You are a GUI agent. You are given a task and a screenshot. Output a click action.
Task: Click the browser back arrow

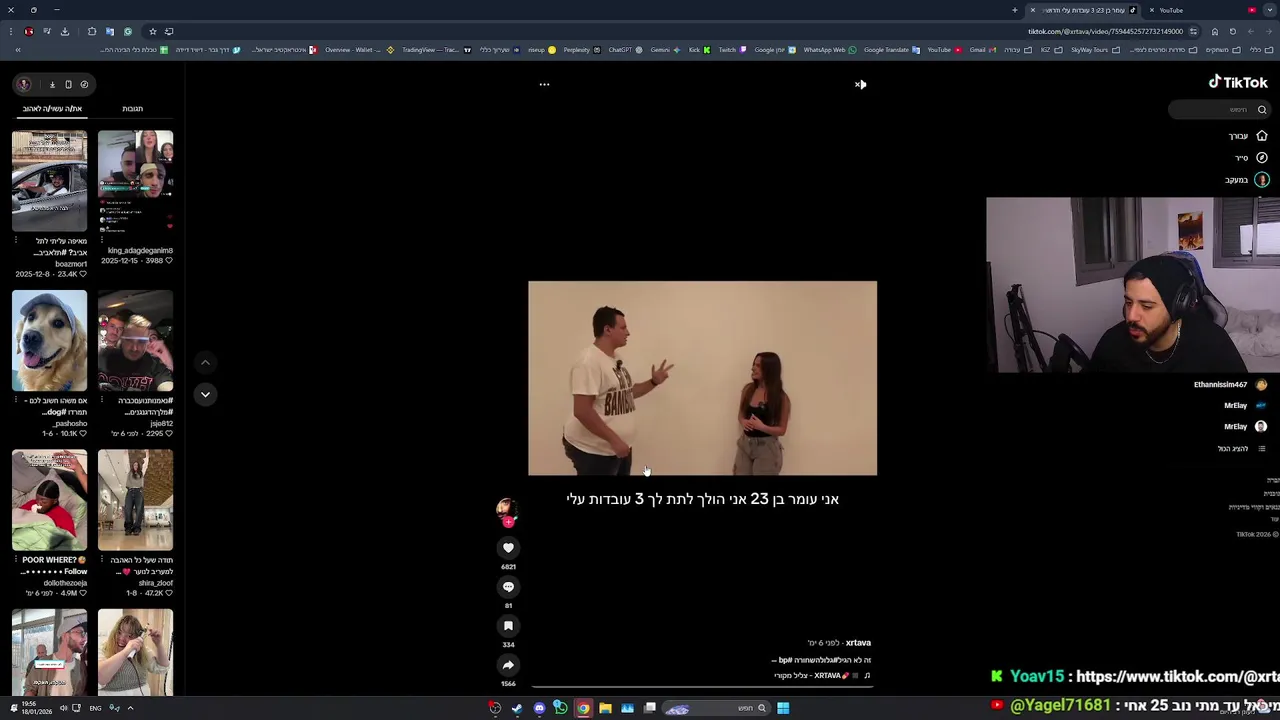[1269, 31]
